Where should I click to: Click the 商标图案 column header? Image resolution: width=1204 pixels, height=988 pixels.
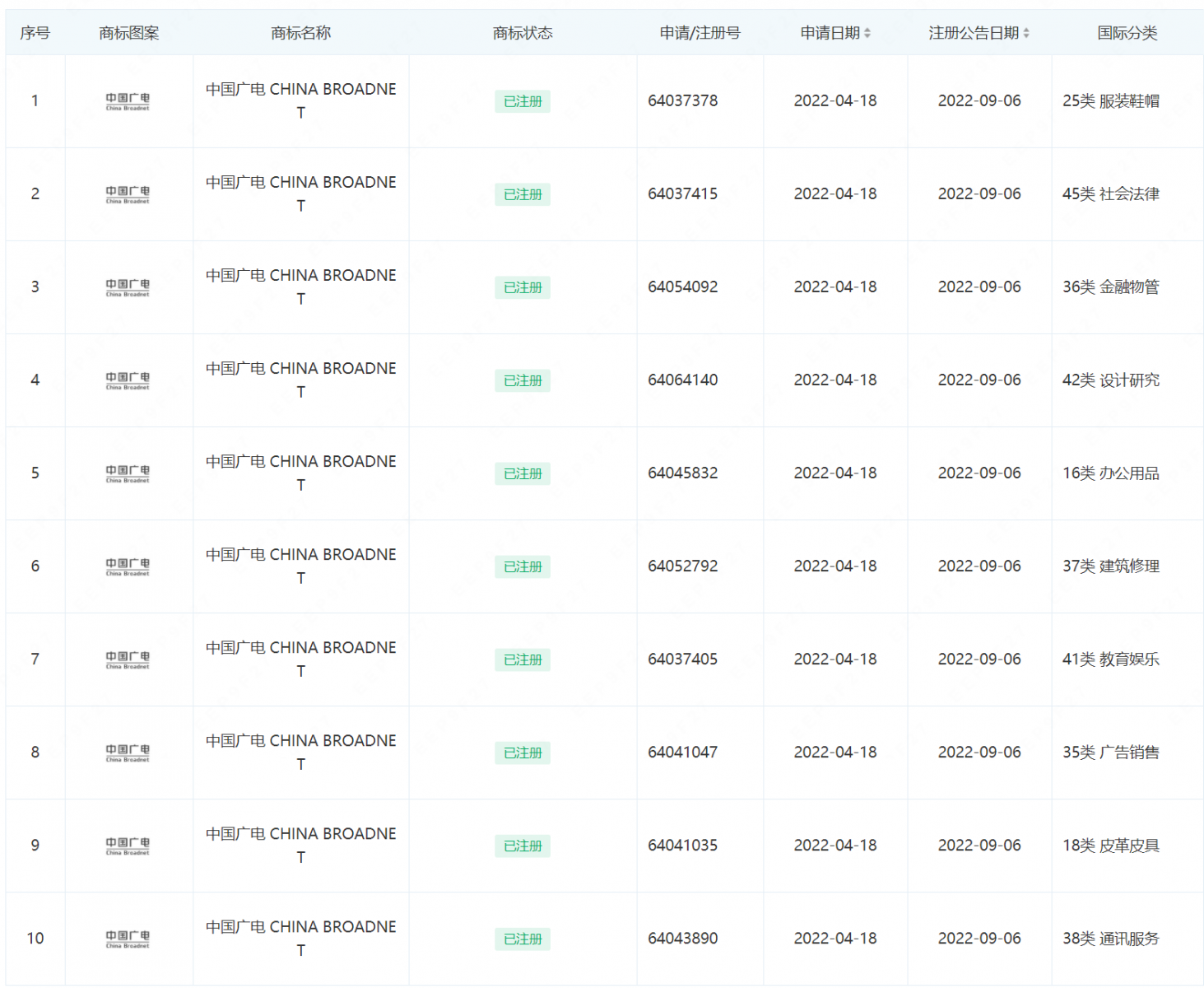click(129, 33)
